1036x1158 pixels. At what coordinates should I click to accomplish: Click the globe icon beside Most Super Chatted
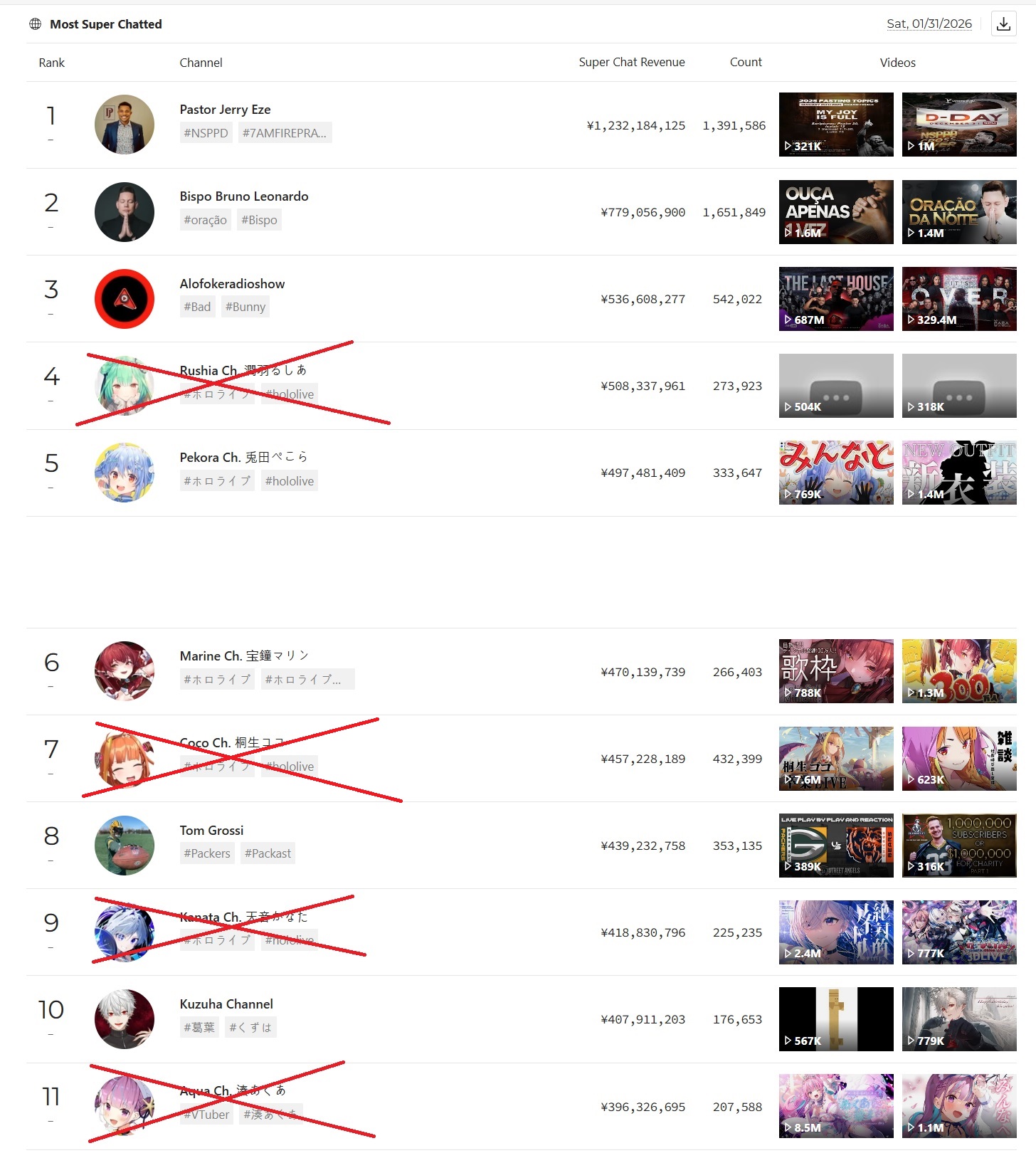[35, 24]
